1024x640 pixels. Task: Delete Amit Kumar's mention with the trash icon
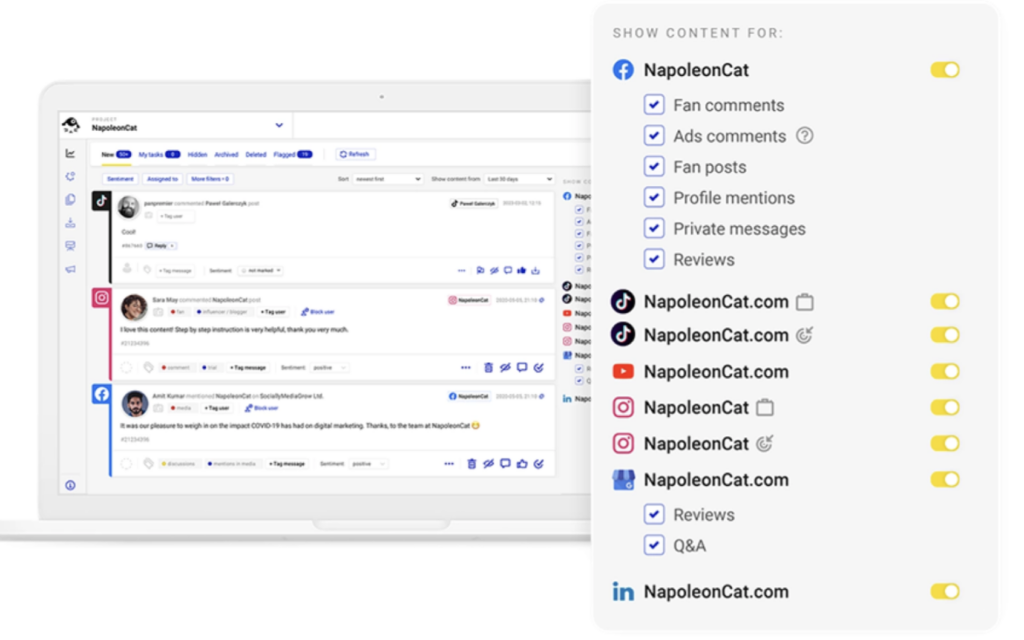point(472,464)
